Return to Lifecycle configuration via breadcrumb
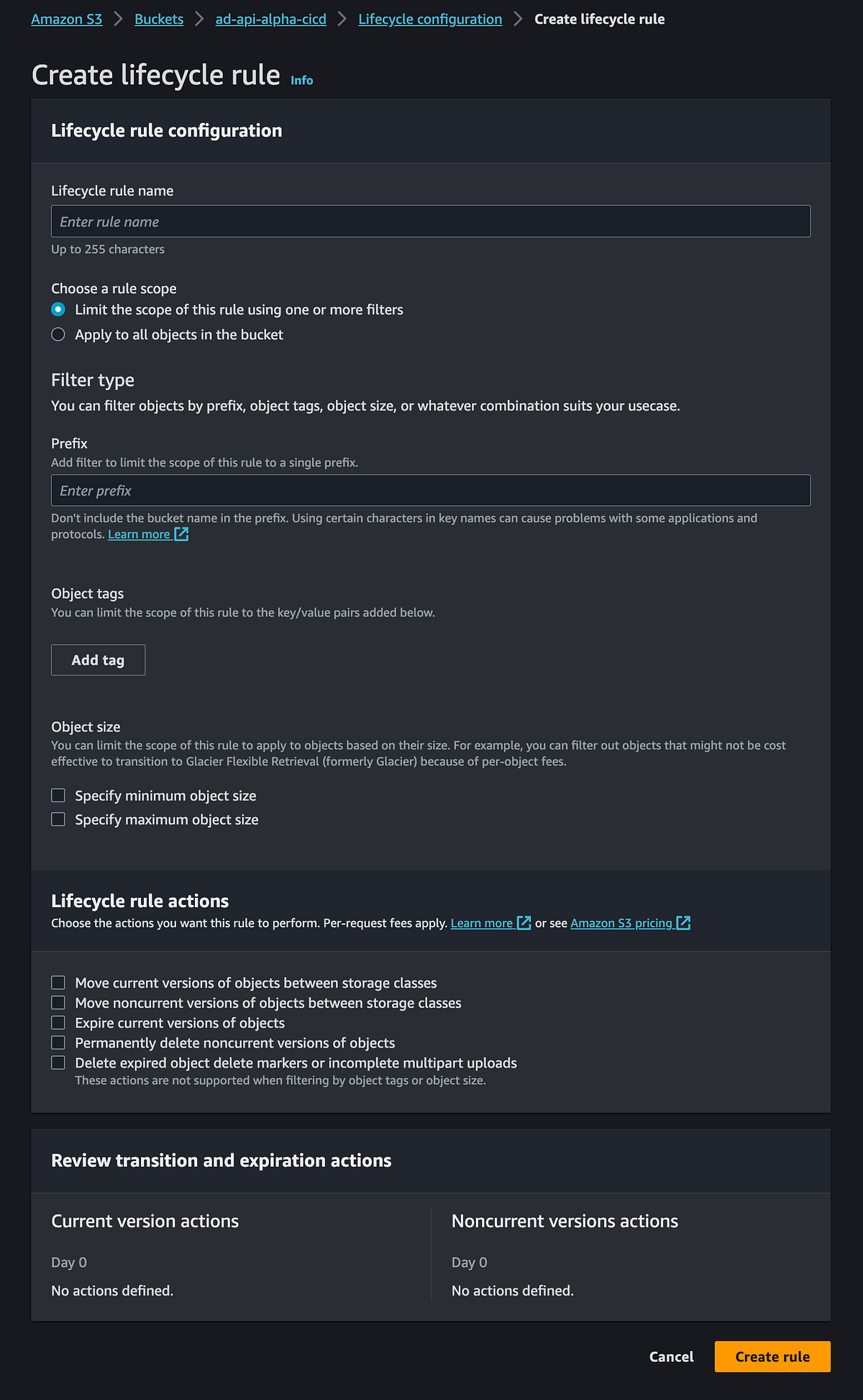 [x=430, y=19]
